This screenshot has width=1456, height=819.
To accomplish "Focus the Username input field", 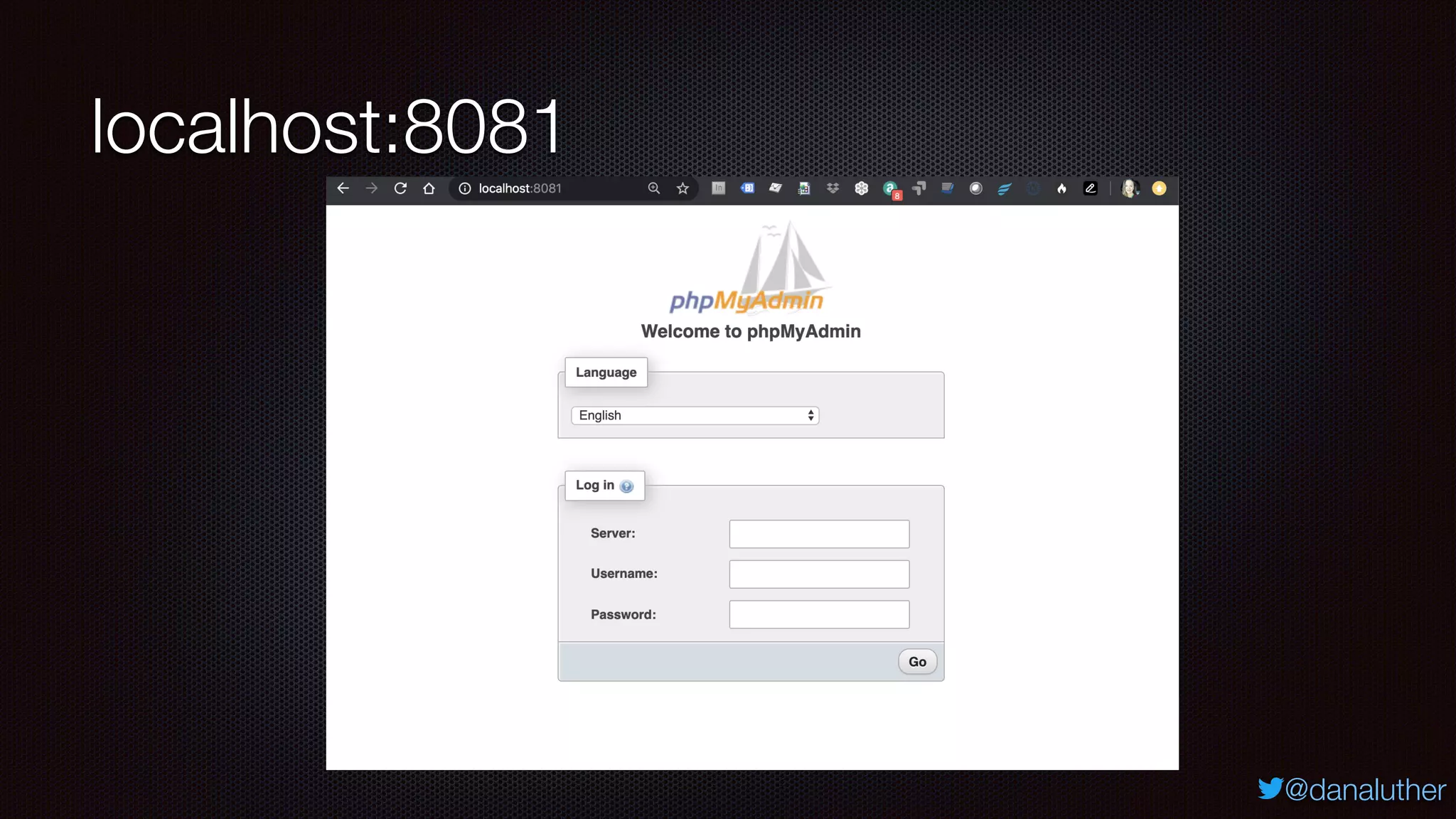I will coord(819,574).
